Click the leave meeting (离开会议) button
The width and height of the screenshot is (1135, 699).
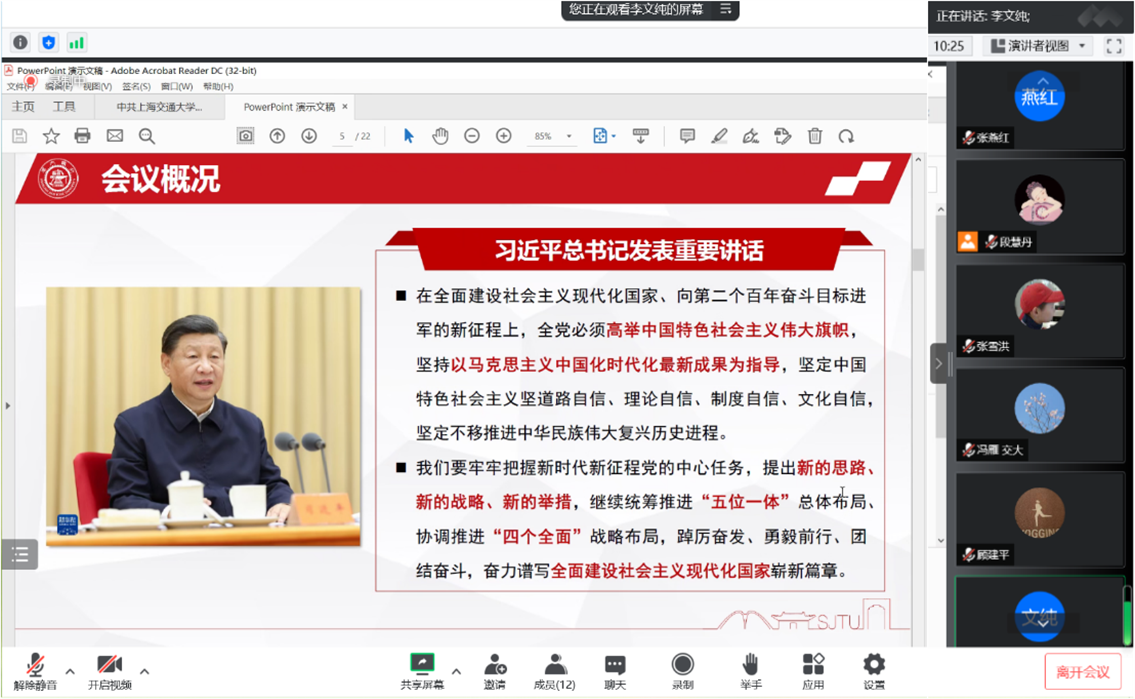coord(1082,672)
